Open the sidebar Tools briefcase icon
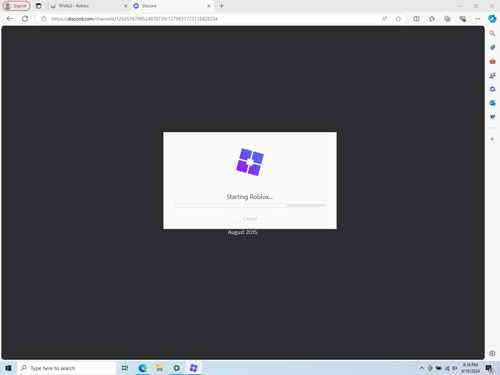The width and height of the screenshot is (500, 375). point(492,61)
